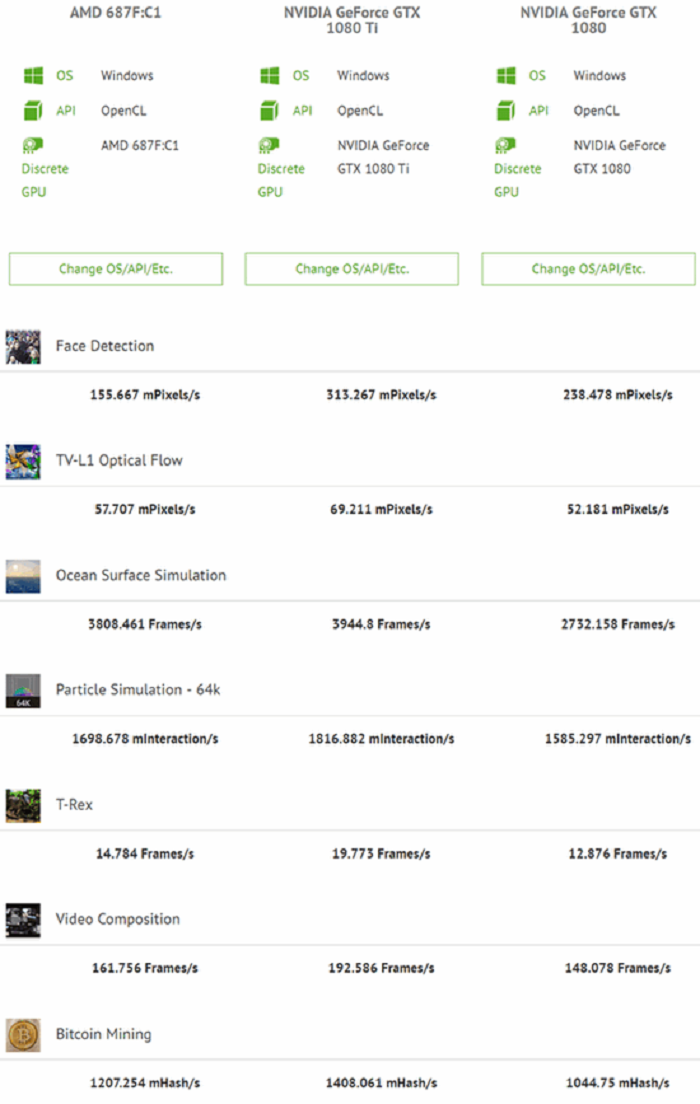Select the Face Detection heading
Image resolution: width=700 pixels, height=1104 pixels.
[x=105, y=346]
